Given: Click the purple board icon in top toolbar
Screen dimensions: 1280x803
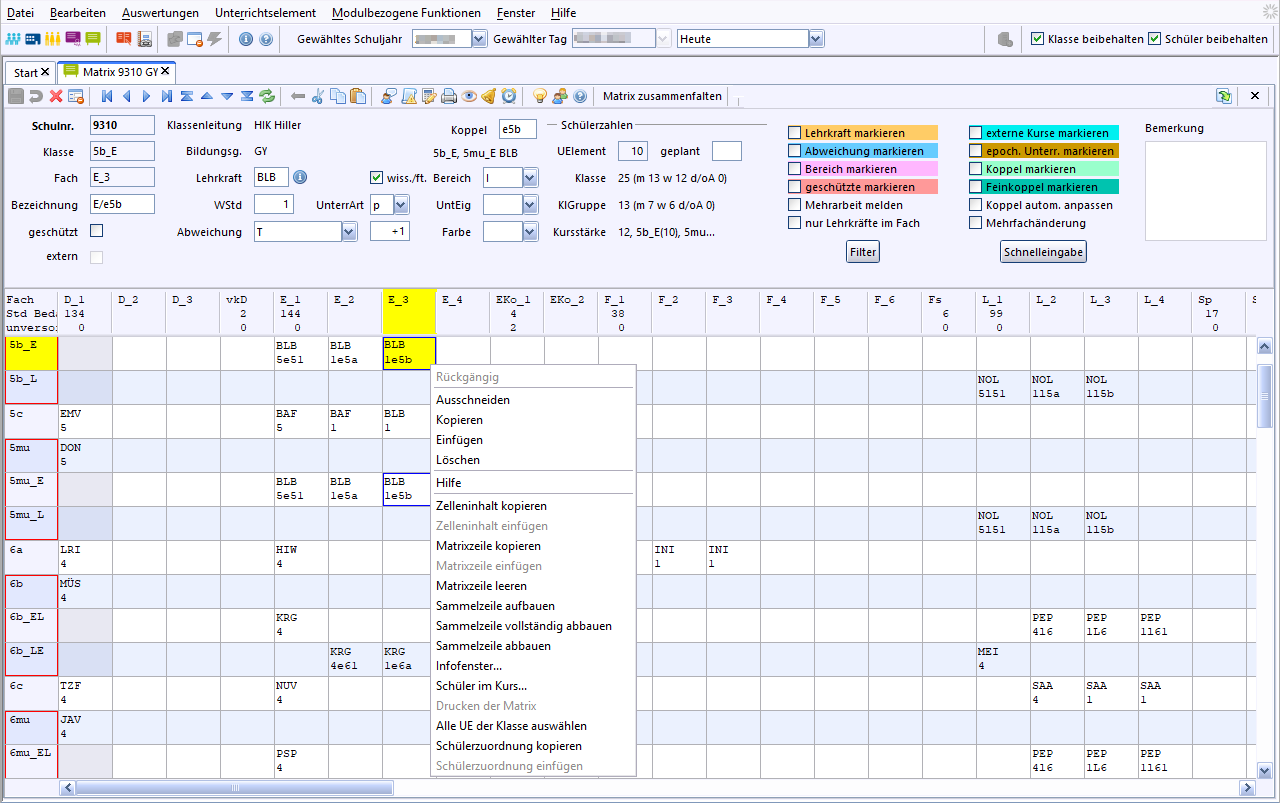Looking at the screenshot, I should coord(73,39).
